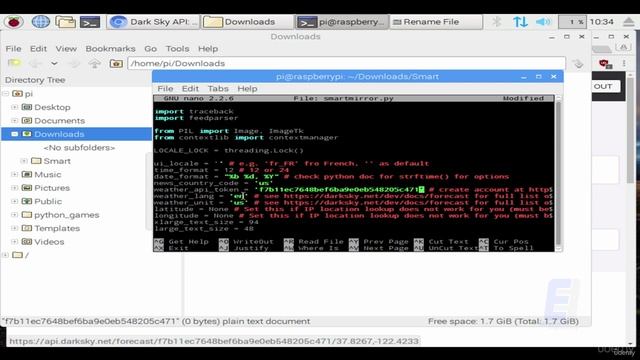The height and width of the screenshot is (360, 640).
Task: Open the file manager File menu
Action: pyautogui.click(x=13, y=49)
